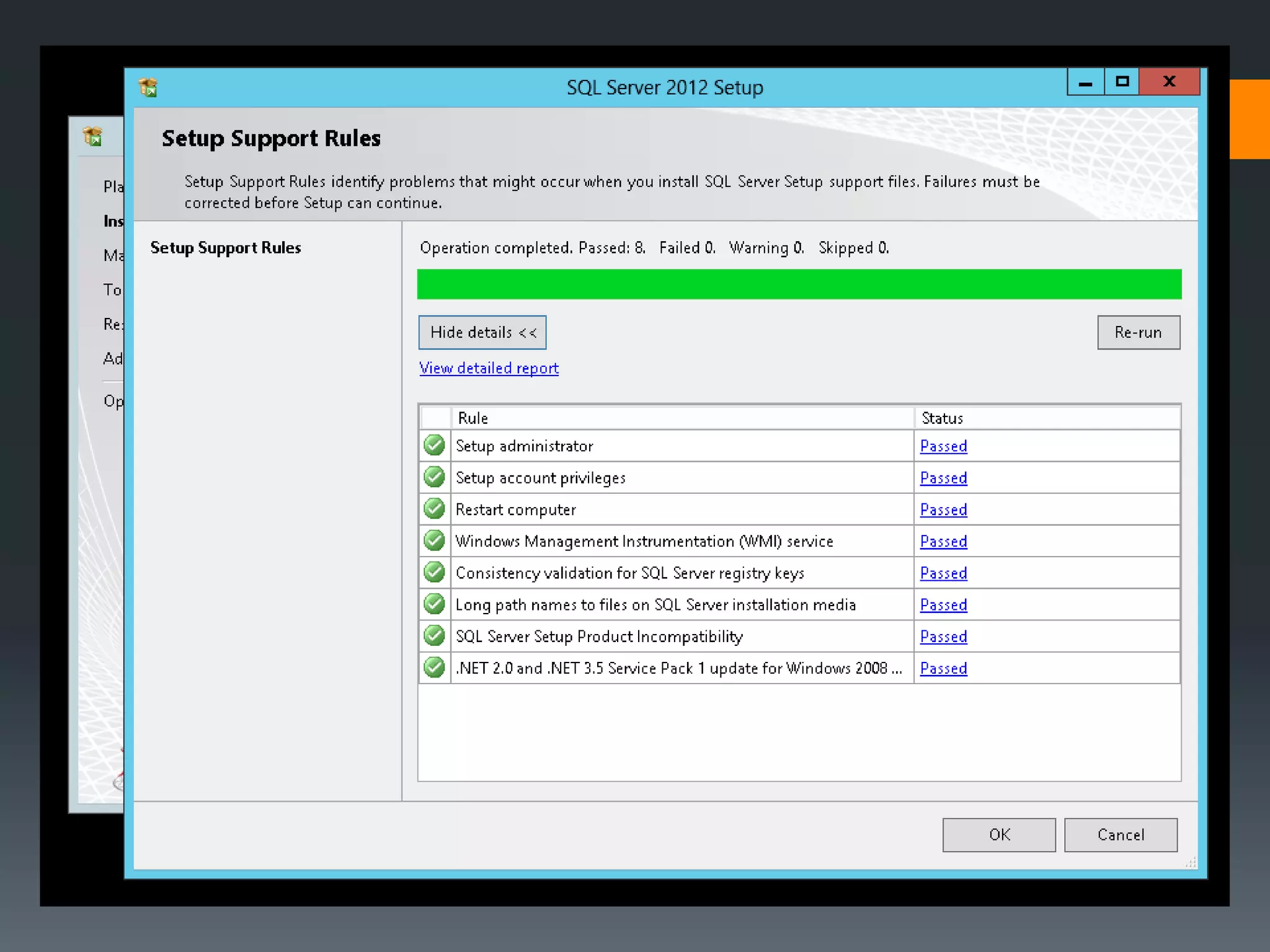
Task: Click green check icon beside Restart computer
Action: pyautogui.click(x=434, y=509)
